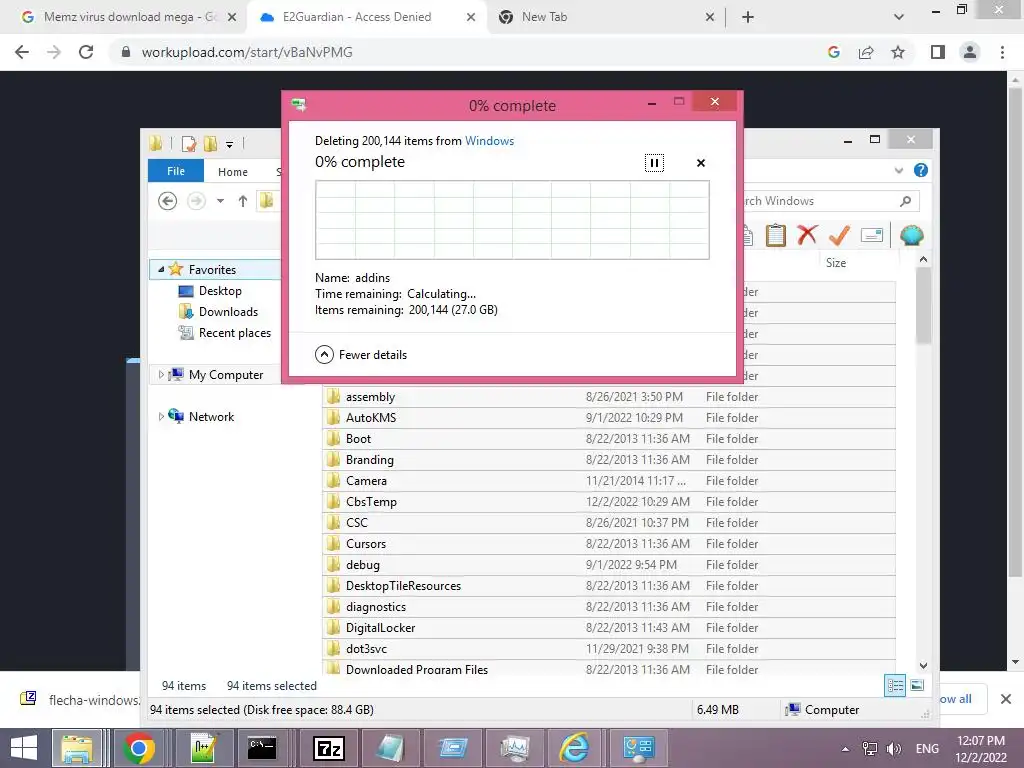The image size is (1024, 768).
Task: Click the file list vertical scrollbar
Action: click(923, 306)
